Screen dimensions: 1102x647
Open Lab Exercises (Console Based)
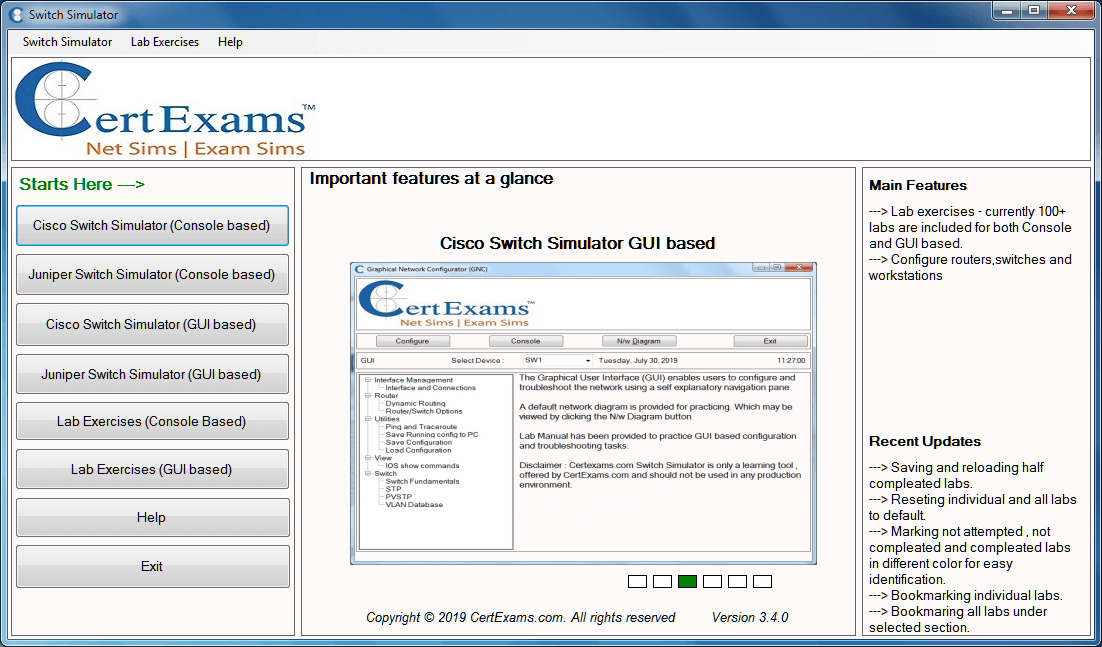click(152, 422)
